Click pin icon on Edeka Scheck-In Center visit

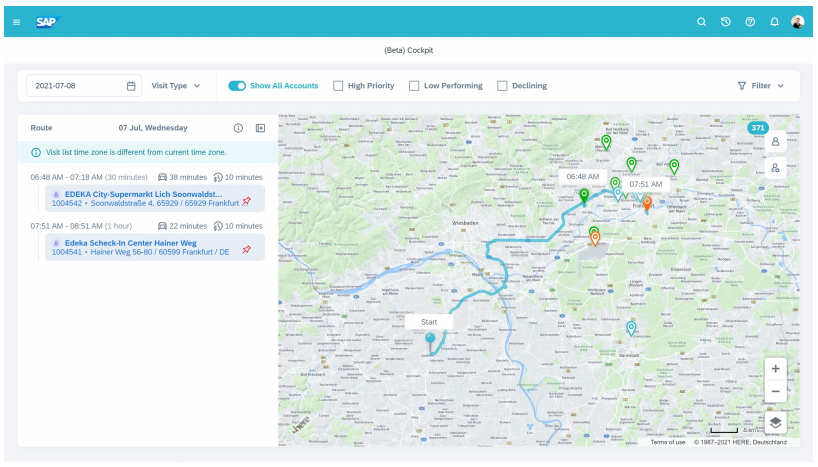(x=246, y=250)
